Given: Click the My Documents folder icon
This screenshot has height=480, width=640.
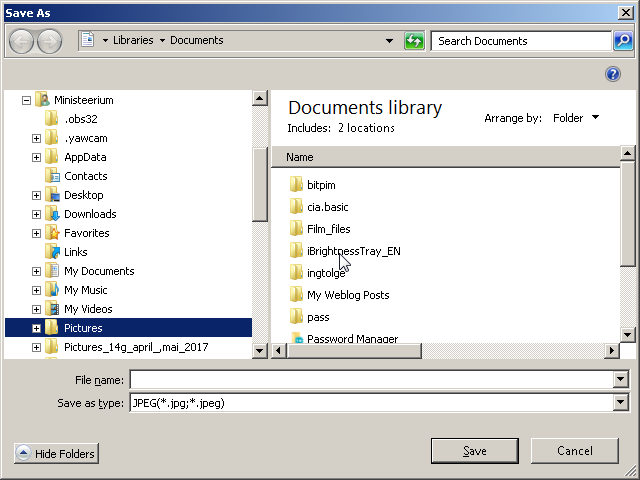Looking at the screenshot, I should (52, 271).
